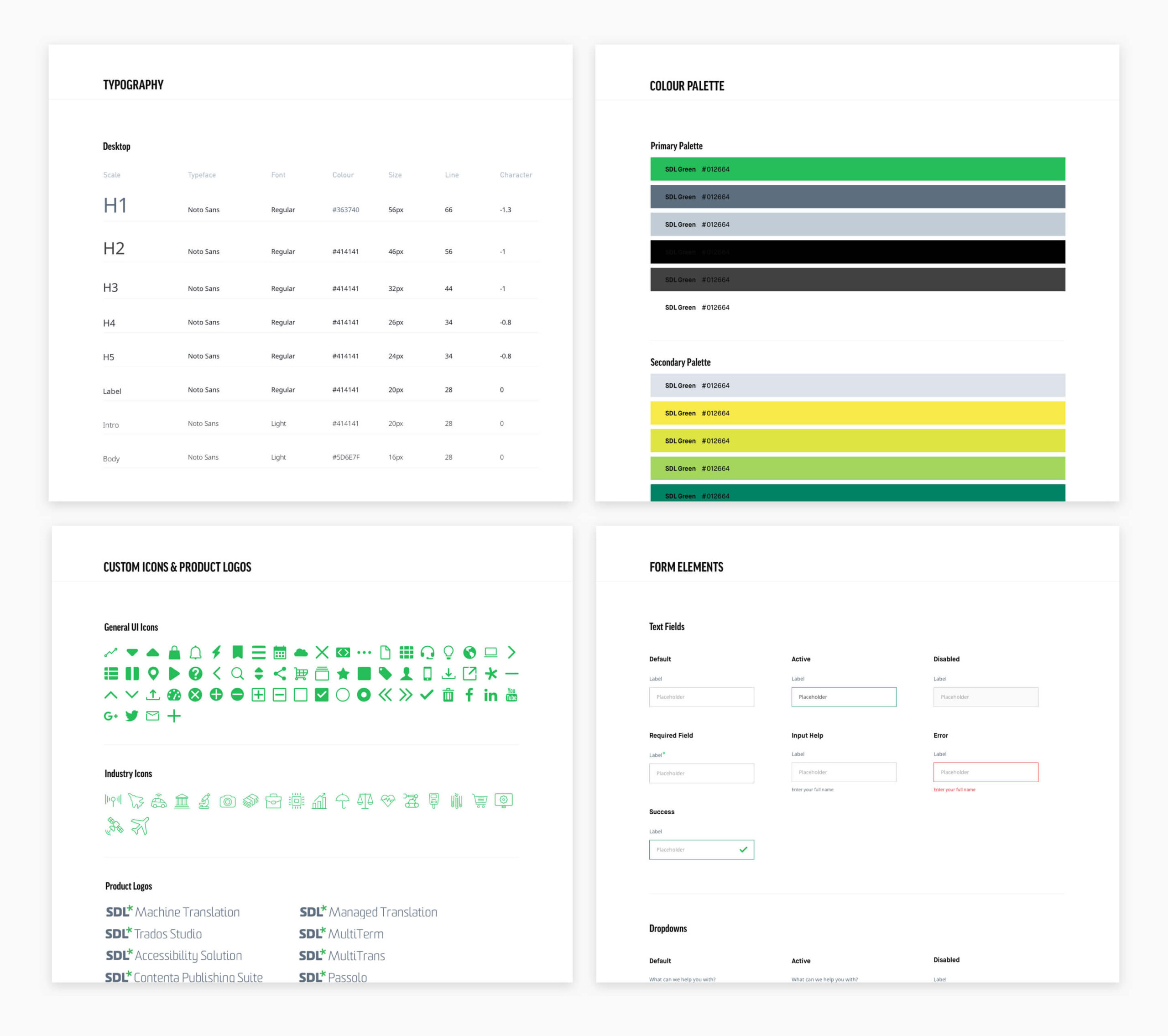Viewport: 1168px width, 1036px height.
Task: Click the price tag icon
Action: [x=385, y=674]
